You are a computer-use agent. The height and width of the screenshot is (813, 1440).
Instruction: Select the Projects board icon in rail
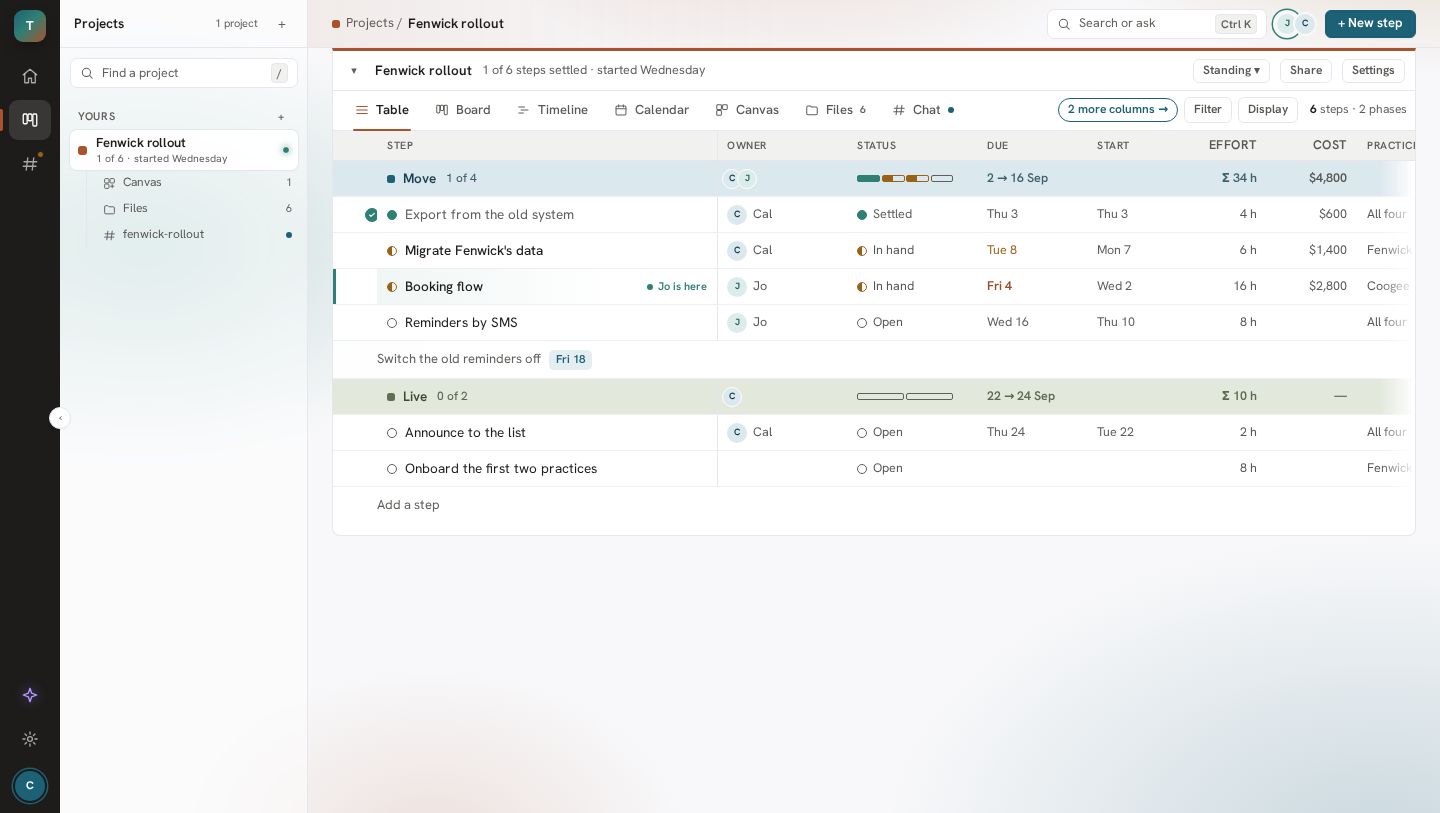pyautogui.click(x=30, y=120)
